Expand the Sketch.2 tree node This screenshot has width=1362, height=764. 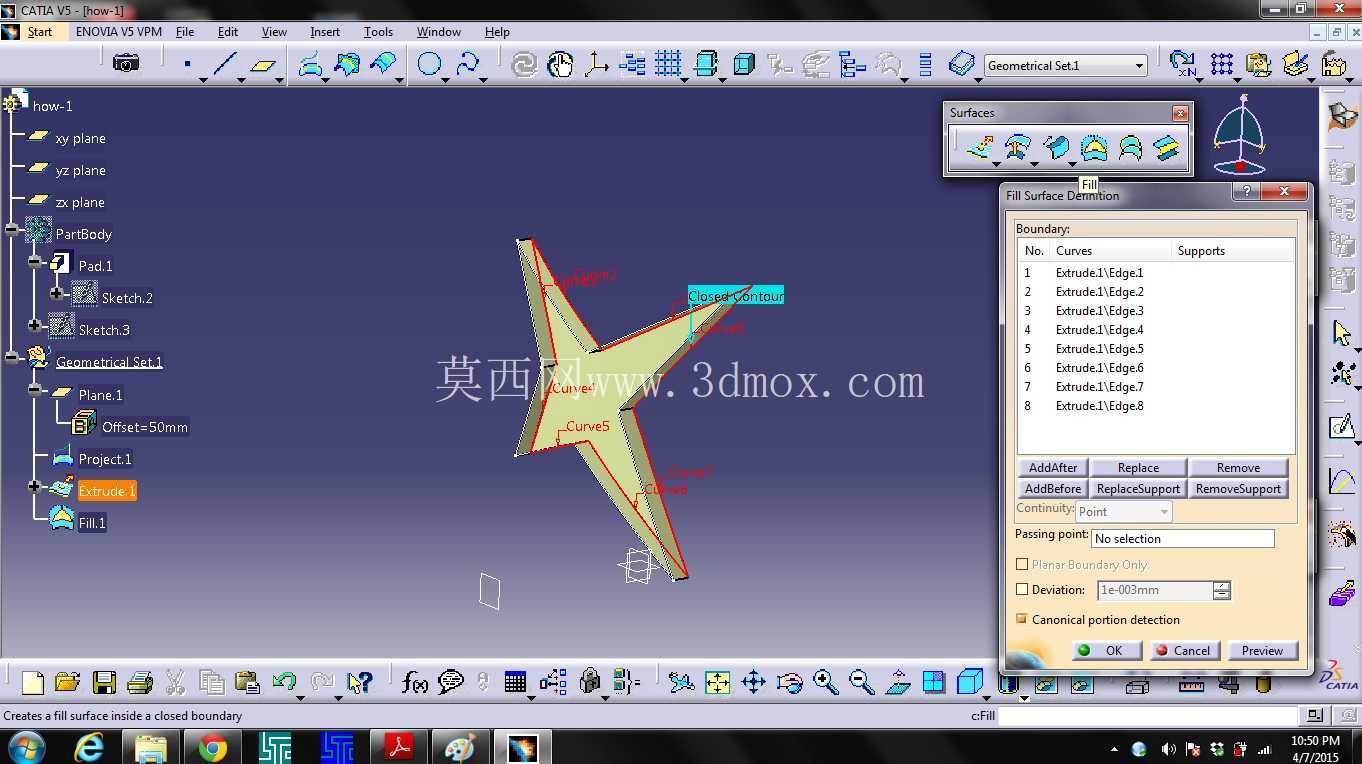tap(57, 294)
